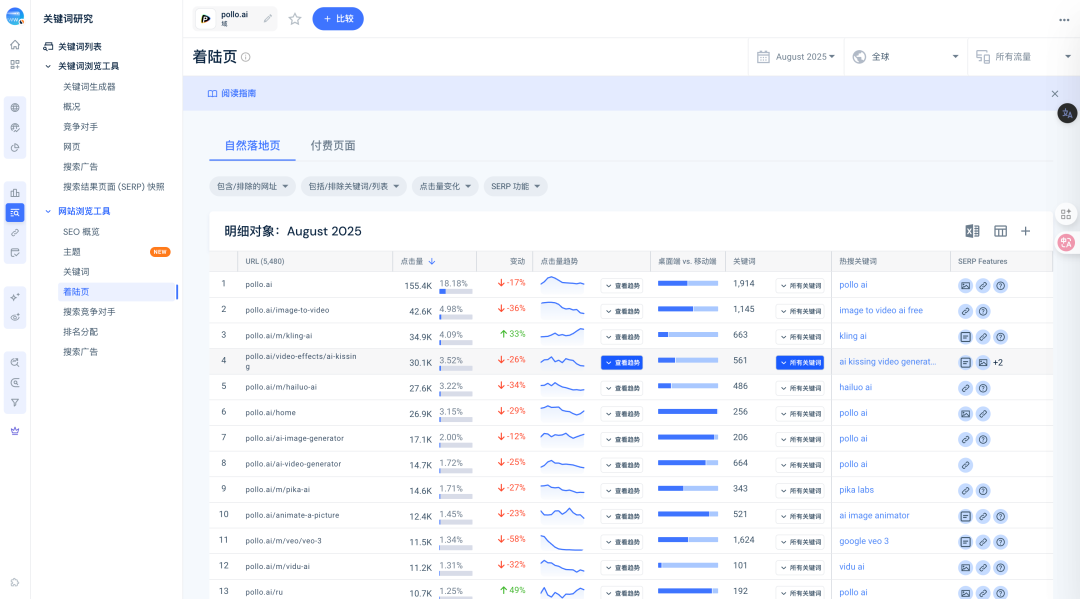Expand 所有关键词 for pollo.ai/home row
This screenshot has height=599, width=1080.
pos(800,414)
